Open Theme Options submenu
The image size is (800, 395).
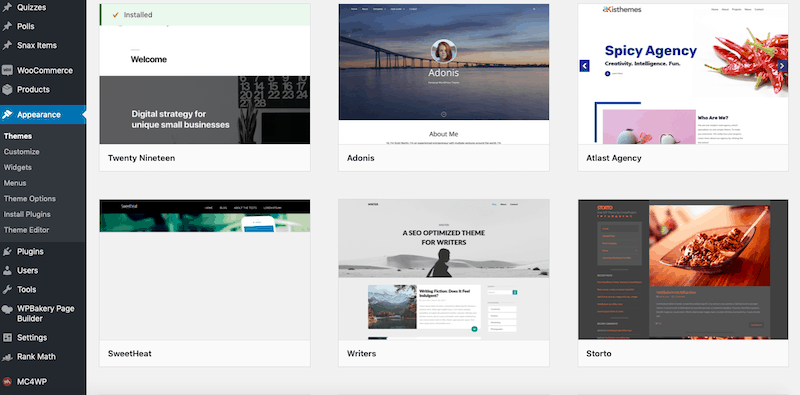coord(30,199)
